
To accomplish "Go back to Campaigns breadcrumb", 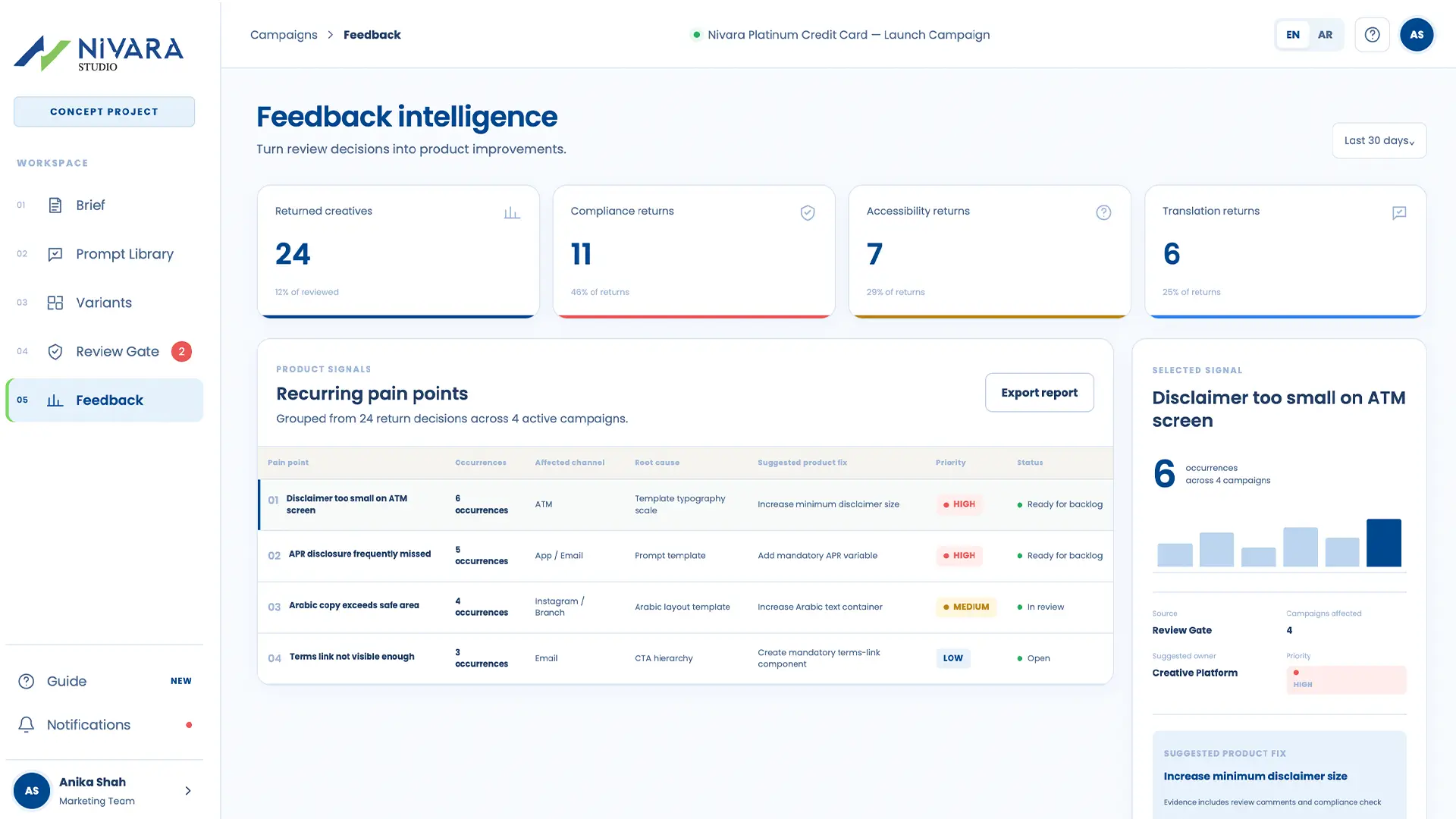I will pyautogui.click(x=284, y=35).
